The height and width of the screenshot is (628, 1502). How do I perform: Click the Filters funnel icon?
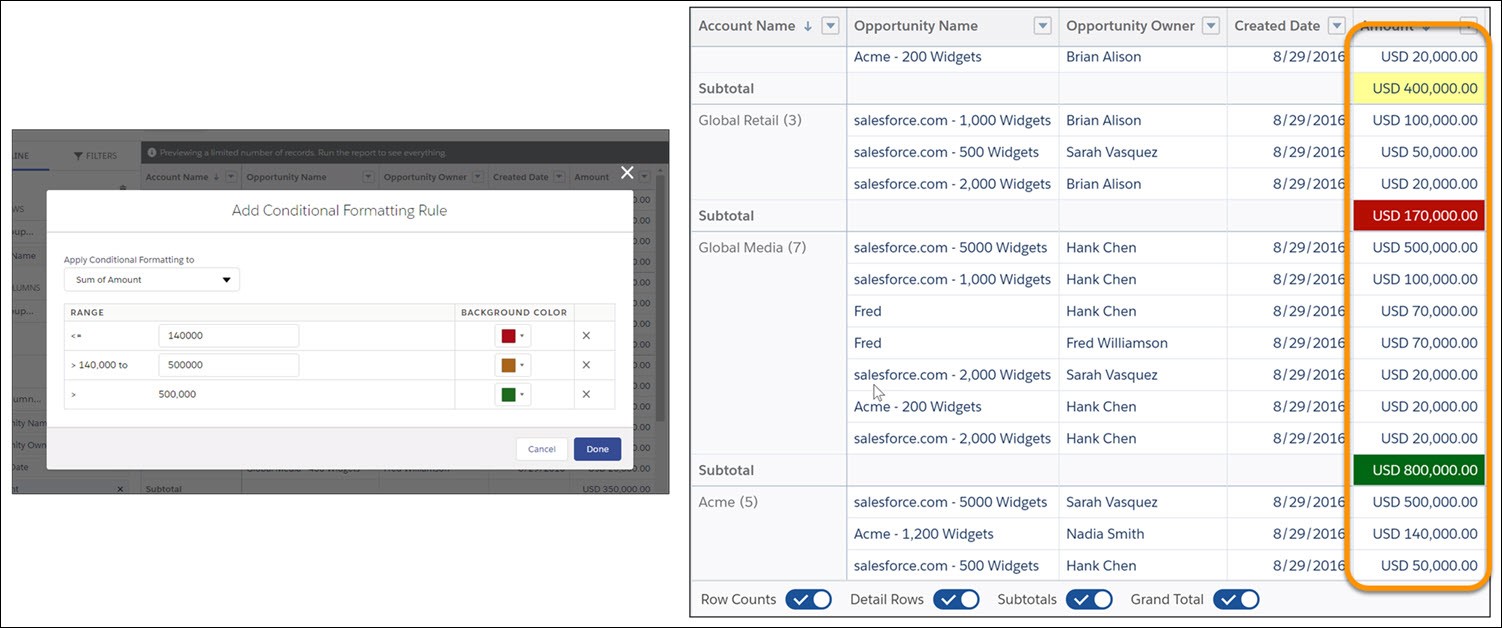click(78, 156)
